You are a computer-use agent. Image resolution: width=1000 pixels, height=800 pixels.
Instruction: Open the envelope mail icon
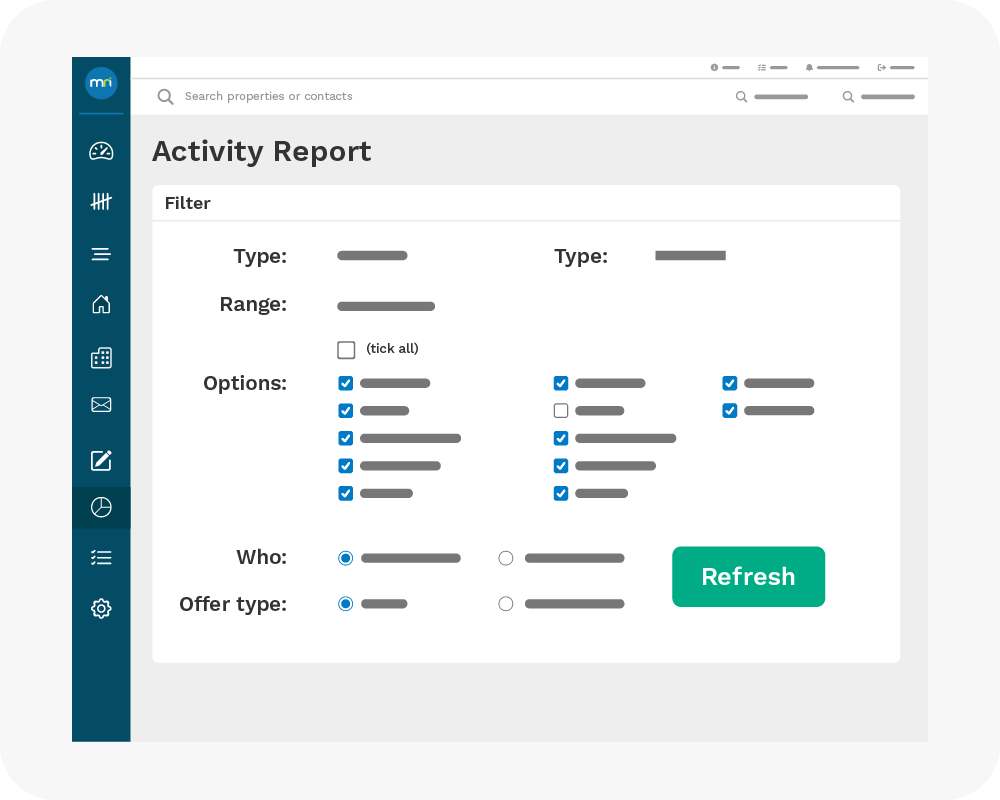click(101, 405)
